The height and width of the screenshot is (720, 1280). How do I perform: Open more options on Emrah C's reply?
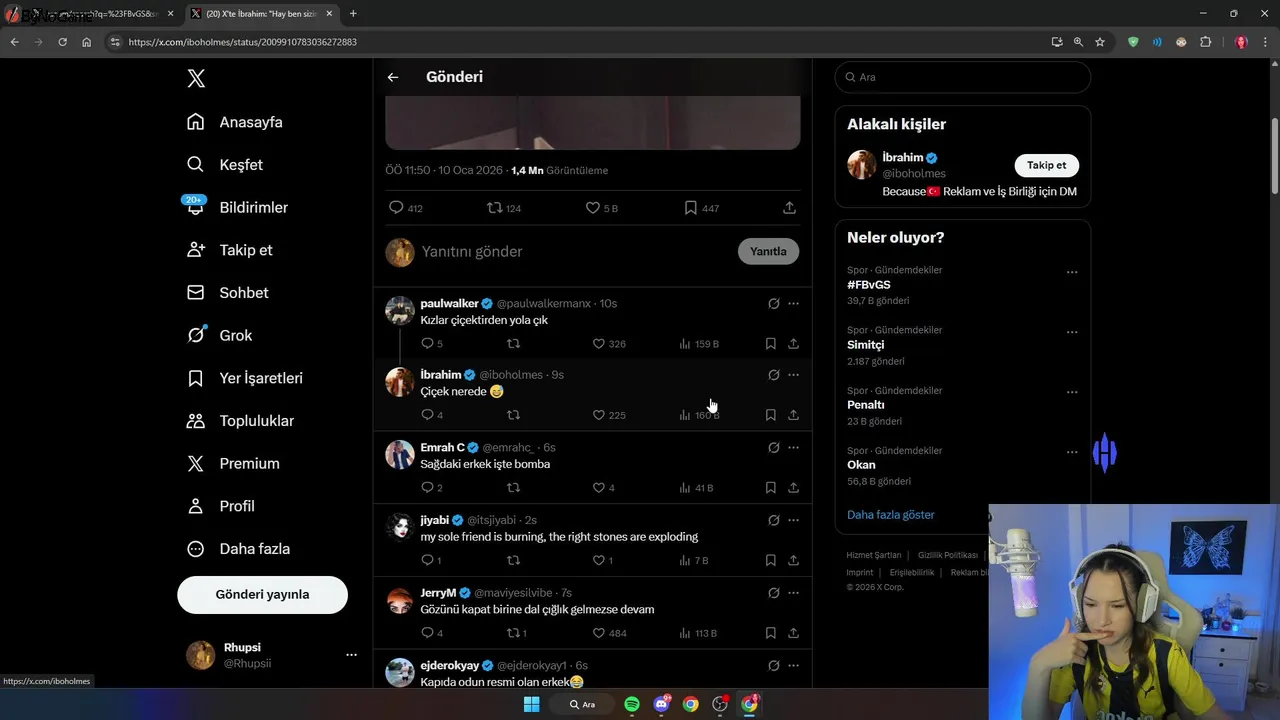(x=793, y=448)
